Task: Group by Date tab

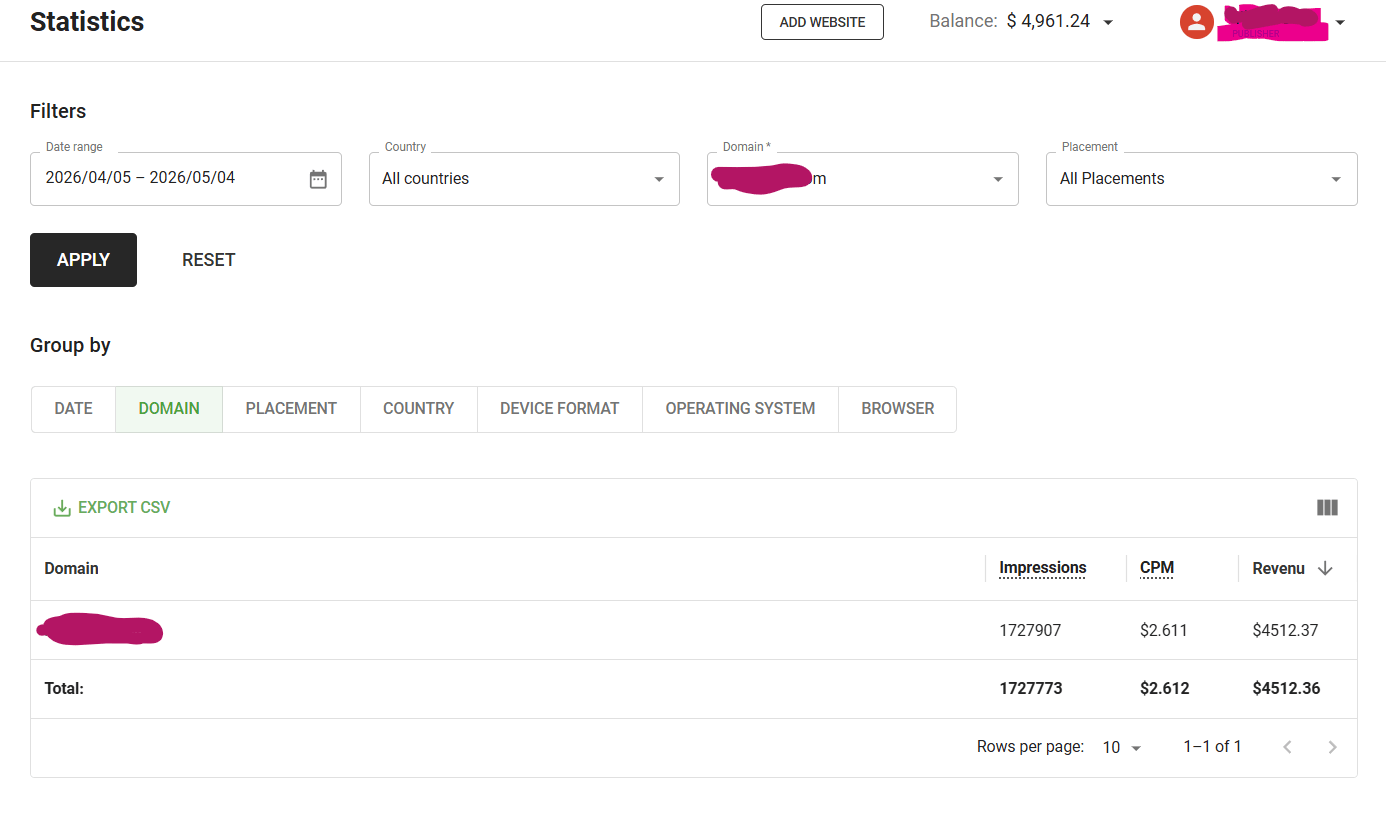Action: click(74, 409)
